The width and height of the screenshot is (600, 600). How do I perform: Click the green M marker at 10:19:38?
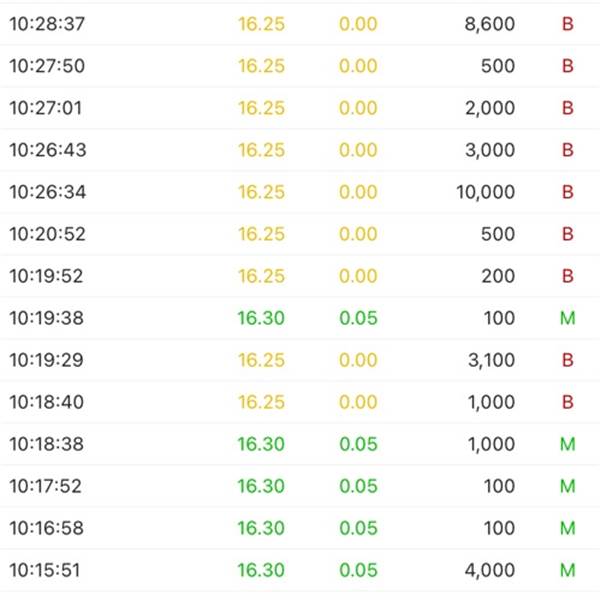pyautogui.click(x=568, y=318)
